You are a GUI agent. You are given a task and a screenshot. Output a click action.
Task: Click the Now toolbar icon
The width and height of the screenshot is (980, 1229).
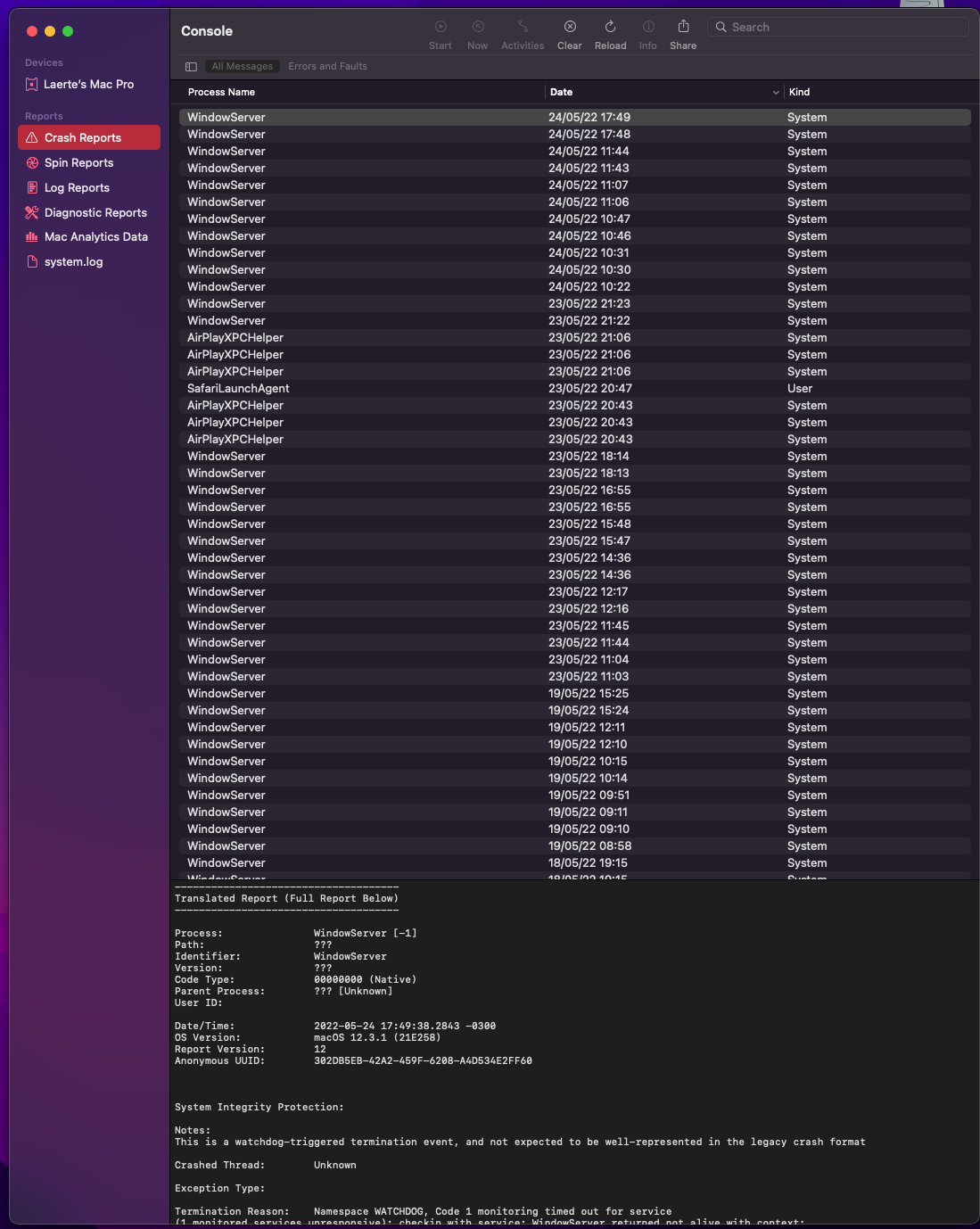click(478, 27)
